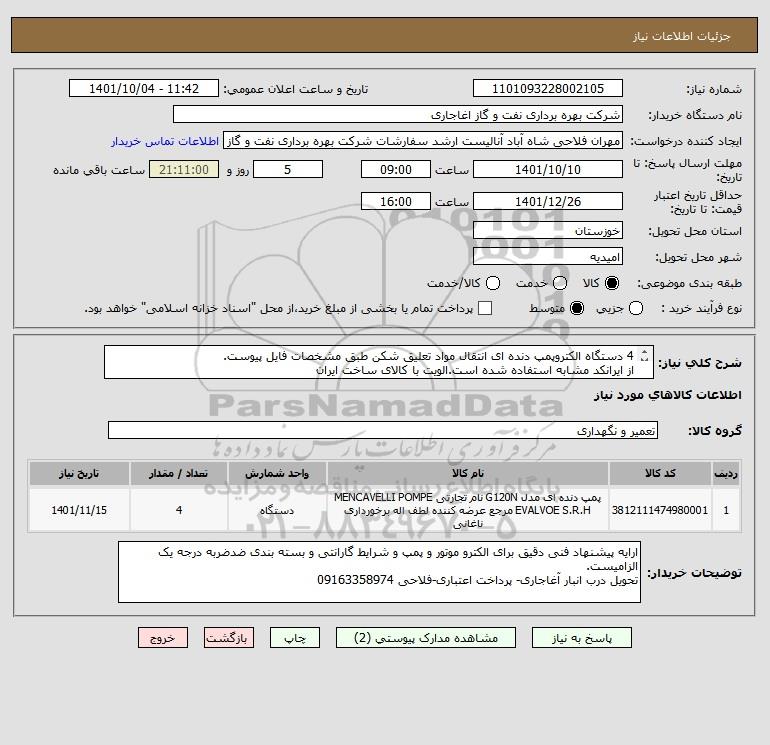Select the کالا radio button
The width and height of the screenshot is (770, 745).
612,283
